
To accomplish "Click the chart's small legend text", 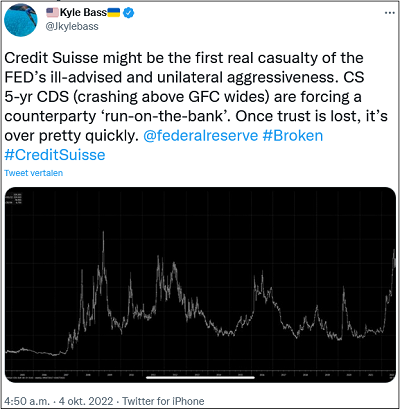I will pos(14,198).
